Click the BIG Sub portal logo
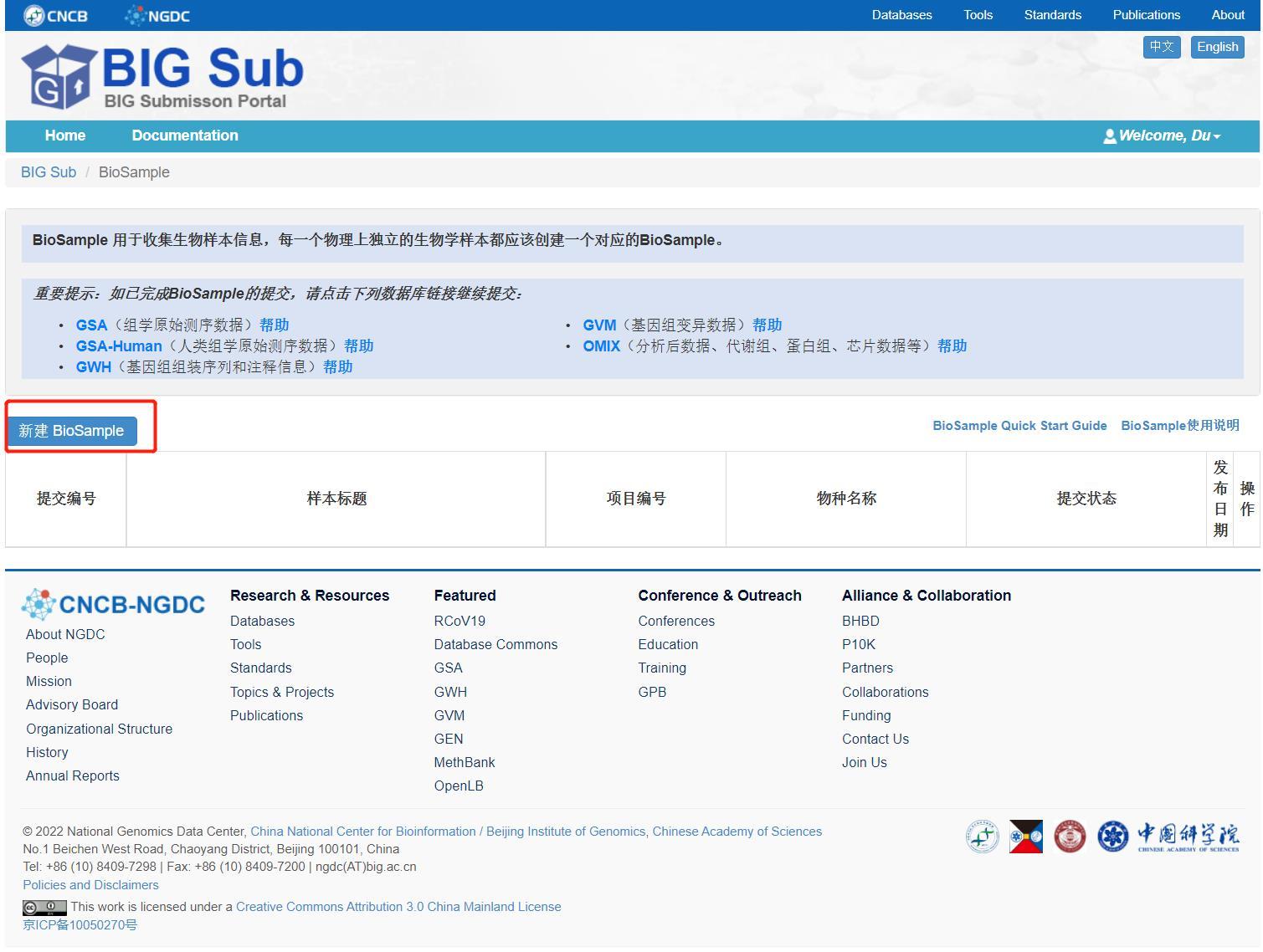Image resolution: width=1263 pixels, height=952 pixels. [162, 77]
